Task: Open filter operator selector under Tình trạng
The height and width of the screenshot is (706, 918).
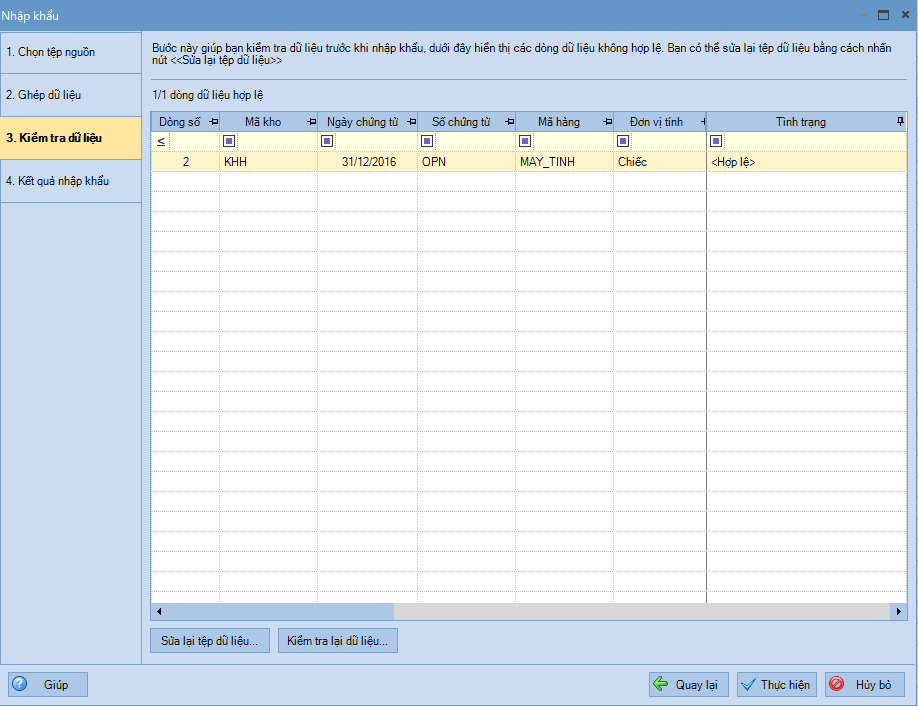Action: (x=716, y=142)
